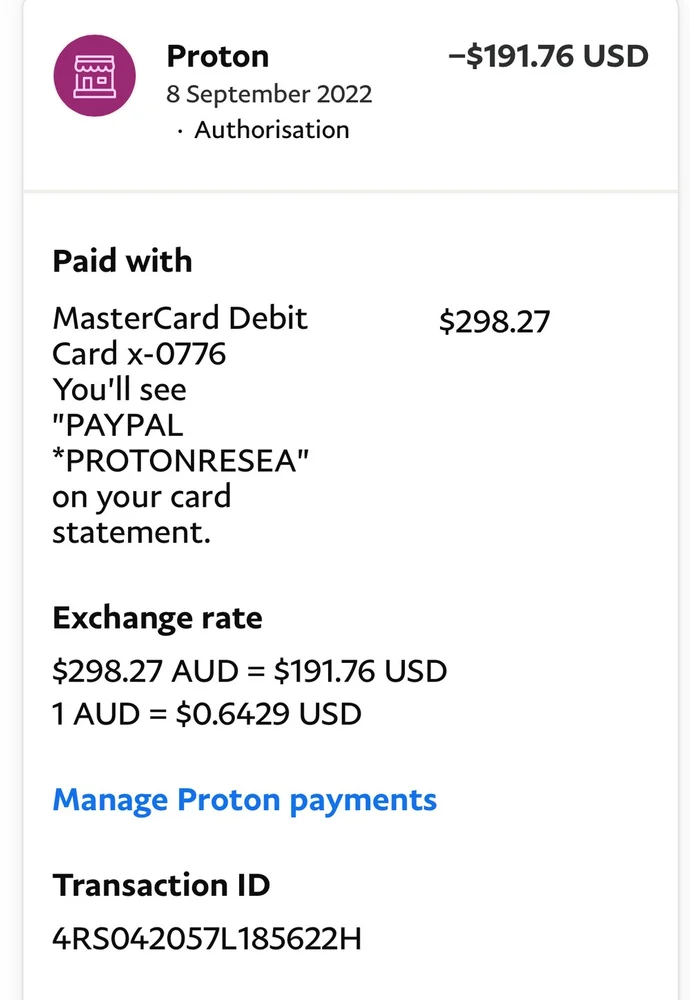This screenshot has height=1000, width=690.
Task: Select the PAYPAL *PROTONRESEA statement descriptor text
Action: tap(180, 443)
